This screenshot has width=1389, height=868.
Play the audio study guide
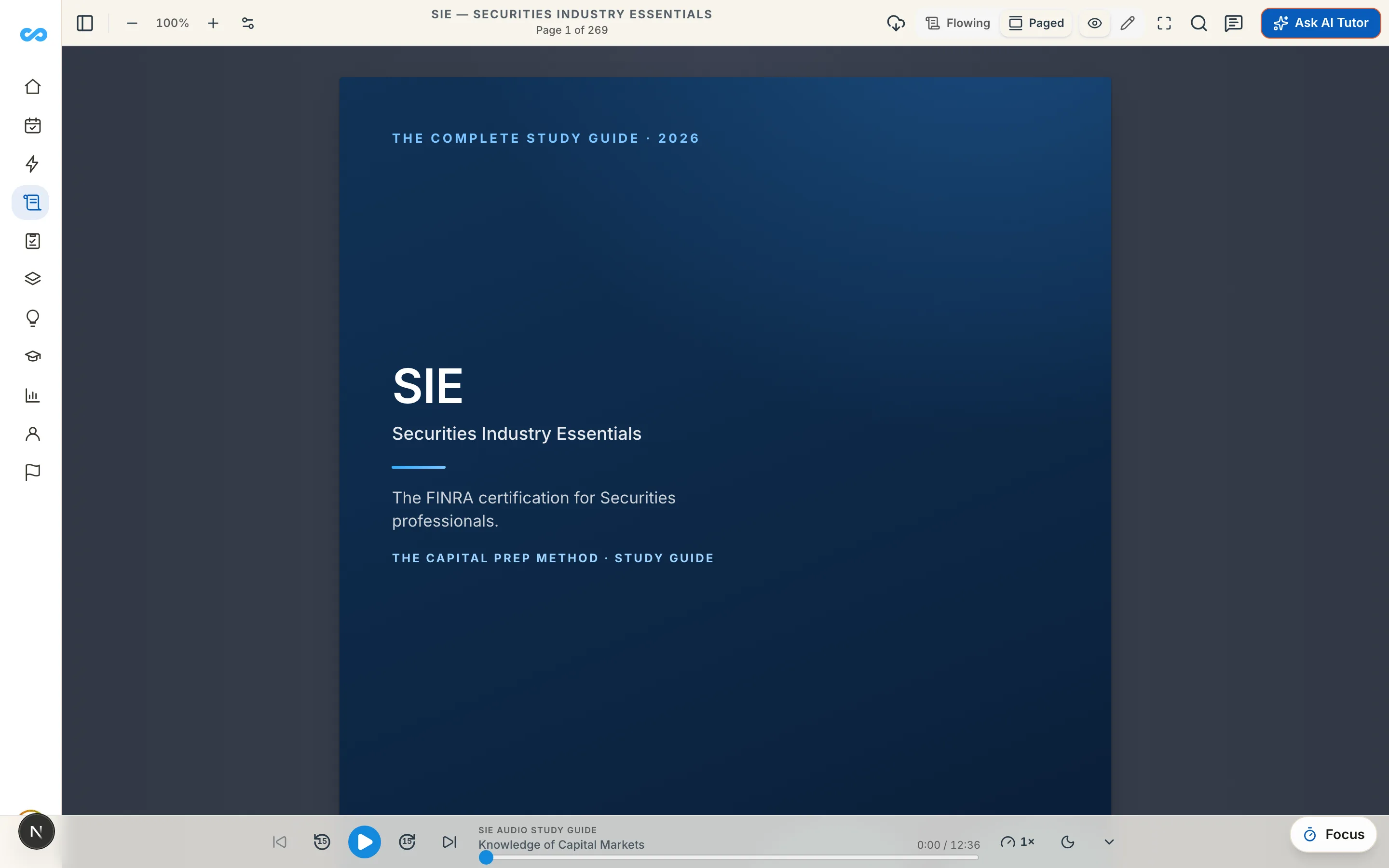365,842
